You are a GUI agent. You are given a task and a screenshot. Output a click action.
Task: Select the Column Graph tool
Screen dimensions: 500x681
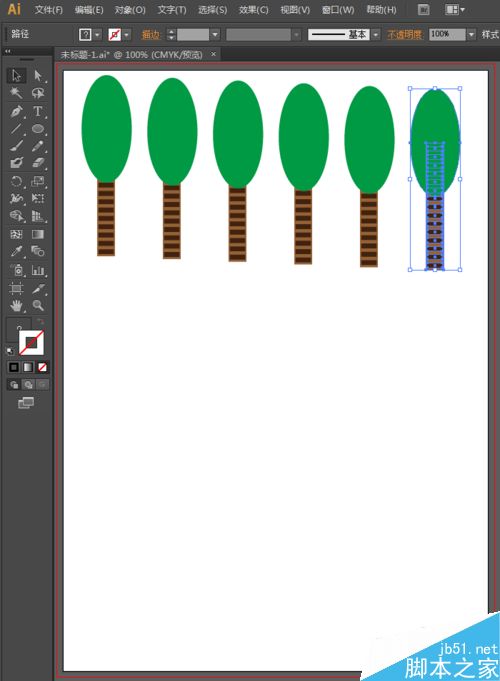(38, 271)
